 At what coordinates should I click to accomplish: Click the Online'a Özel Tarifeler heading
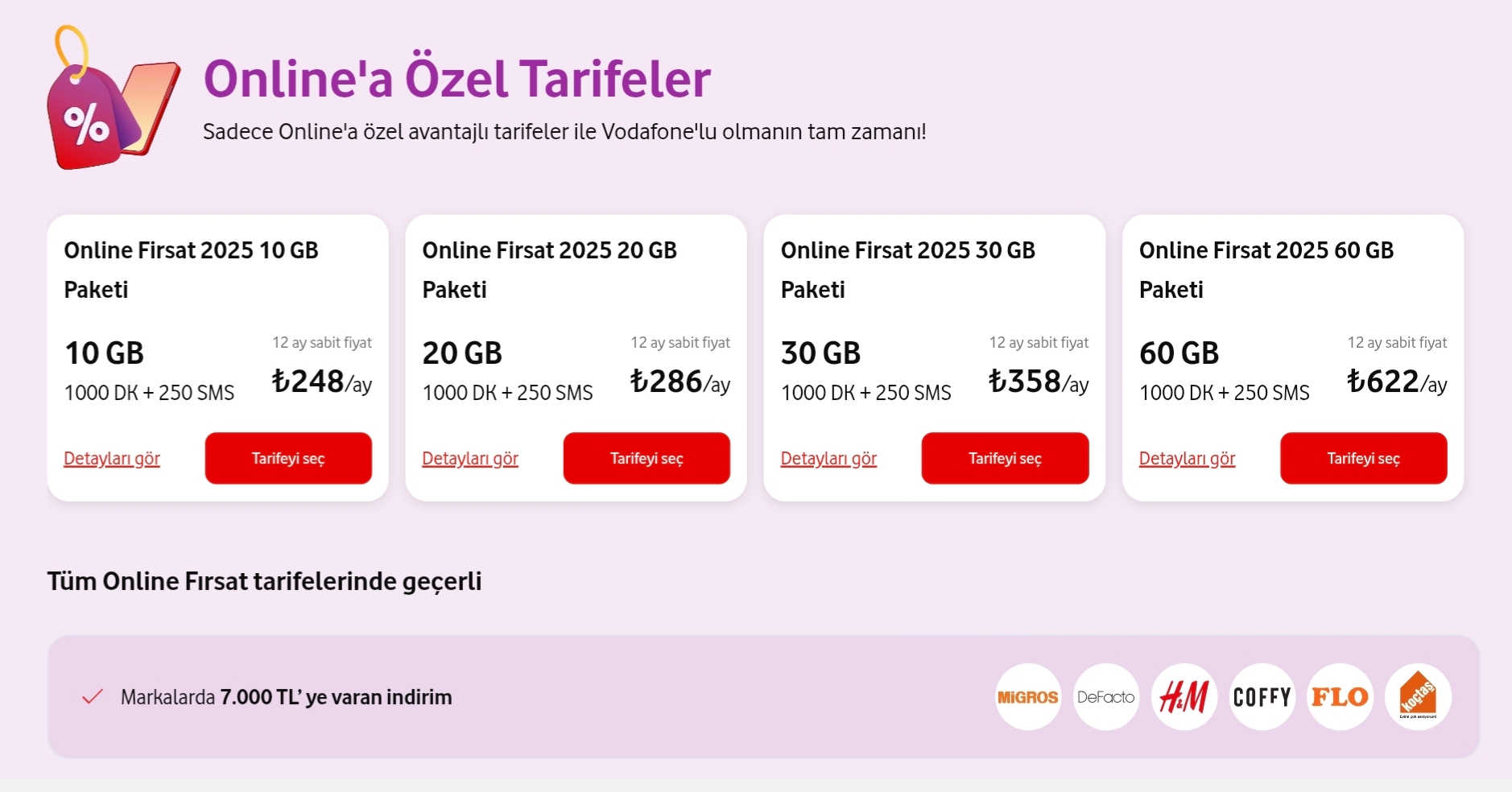coord(457,78)
